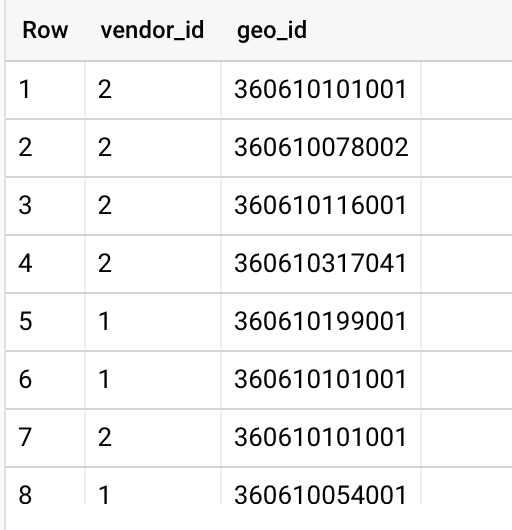Select geo_id cell 360610199001

click(320, 321)
